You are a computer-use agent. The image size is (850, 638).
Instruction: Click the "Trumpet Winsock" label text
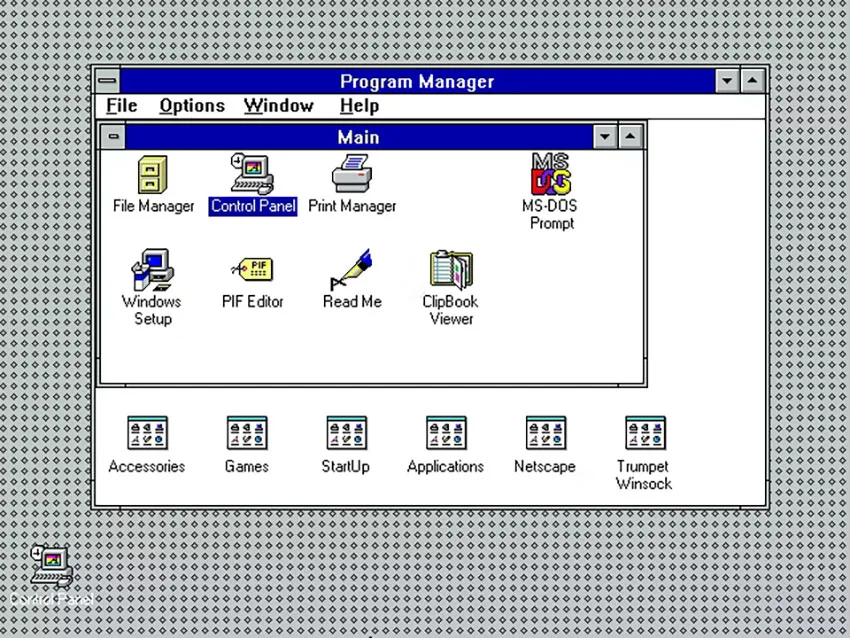[x=643, y=475]
